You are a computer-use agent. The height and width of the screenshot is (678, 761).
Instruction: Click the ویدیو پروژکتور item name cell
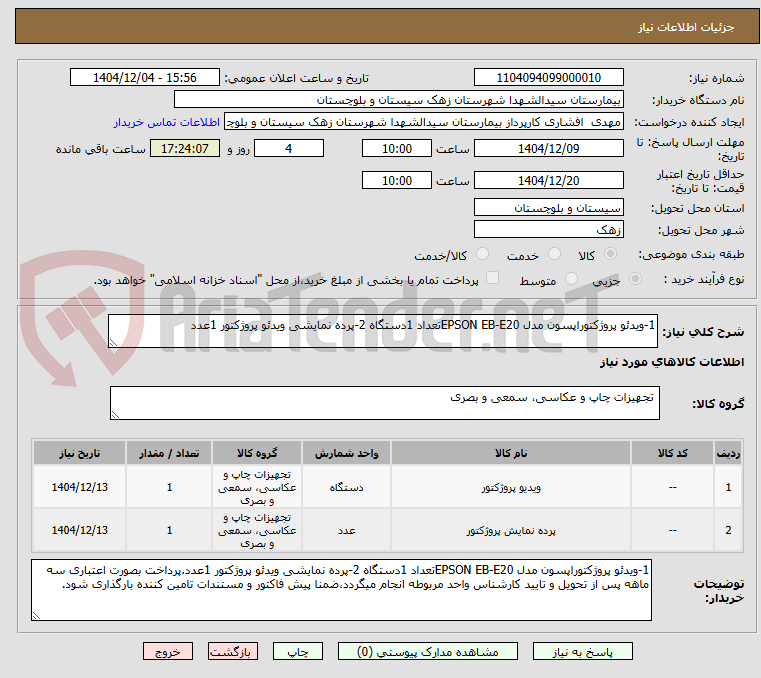click(511, 487)
